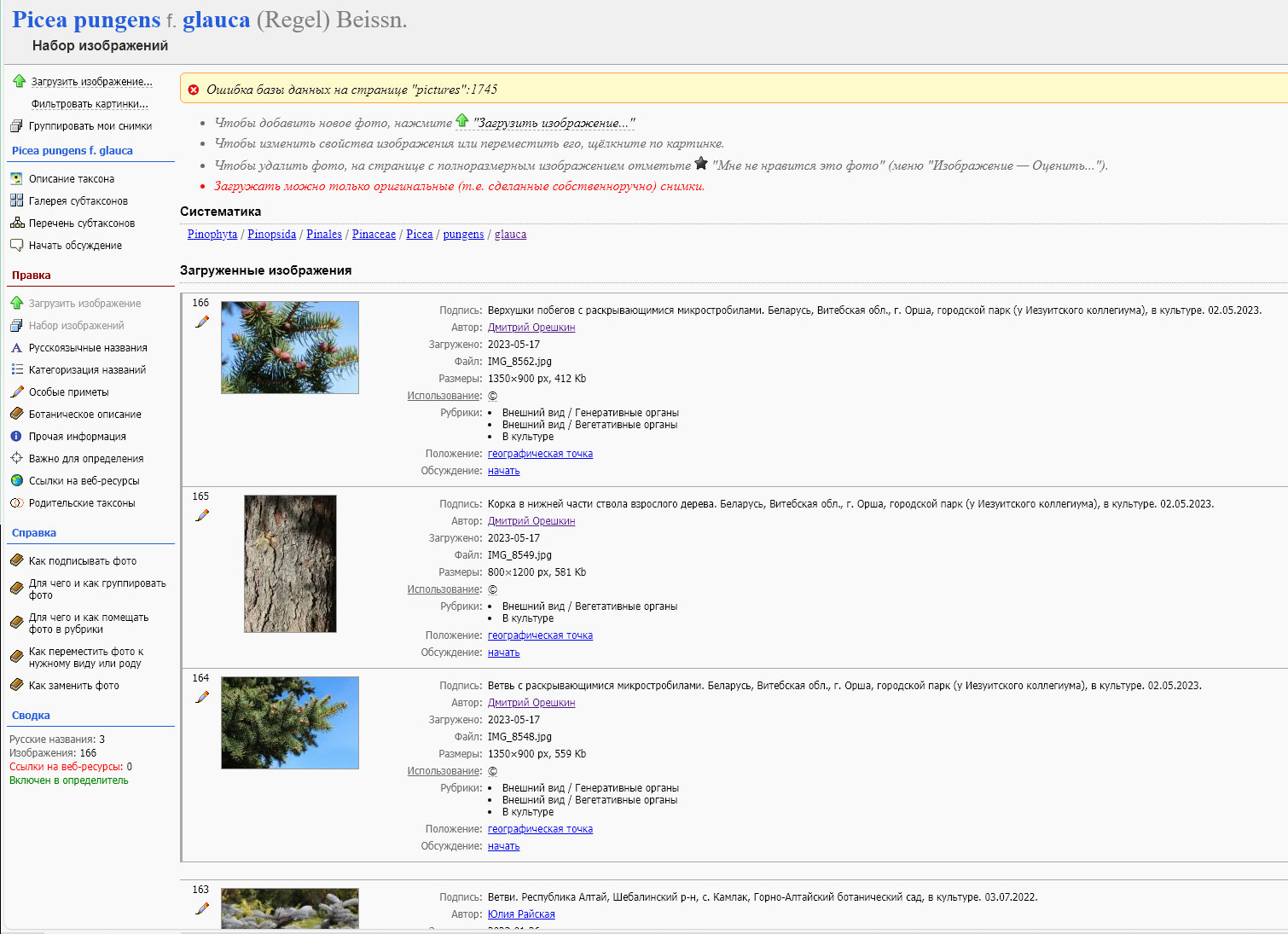Open 'Ботаническое описание' menu item
Screen dimensions: 1288x934
[85, 415]
